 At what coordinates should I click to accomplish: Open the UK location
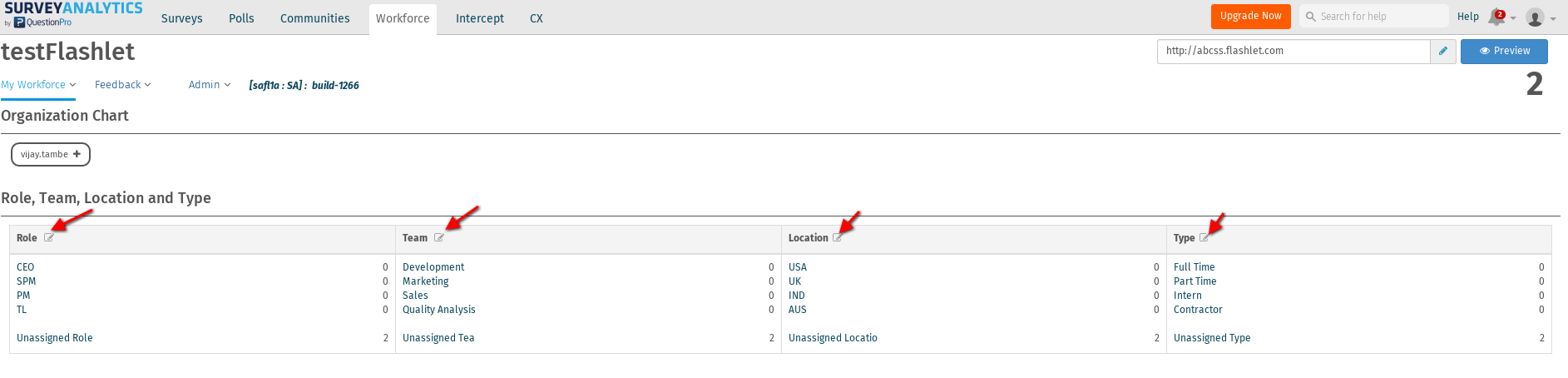[795, 281]
